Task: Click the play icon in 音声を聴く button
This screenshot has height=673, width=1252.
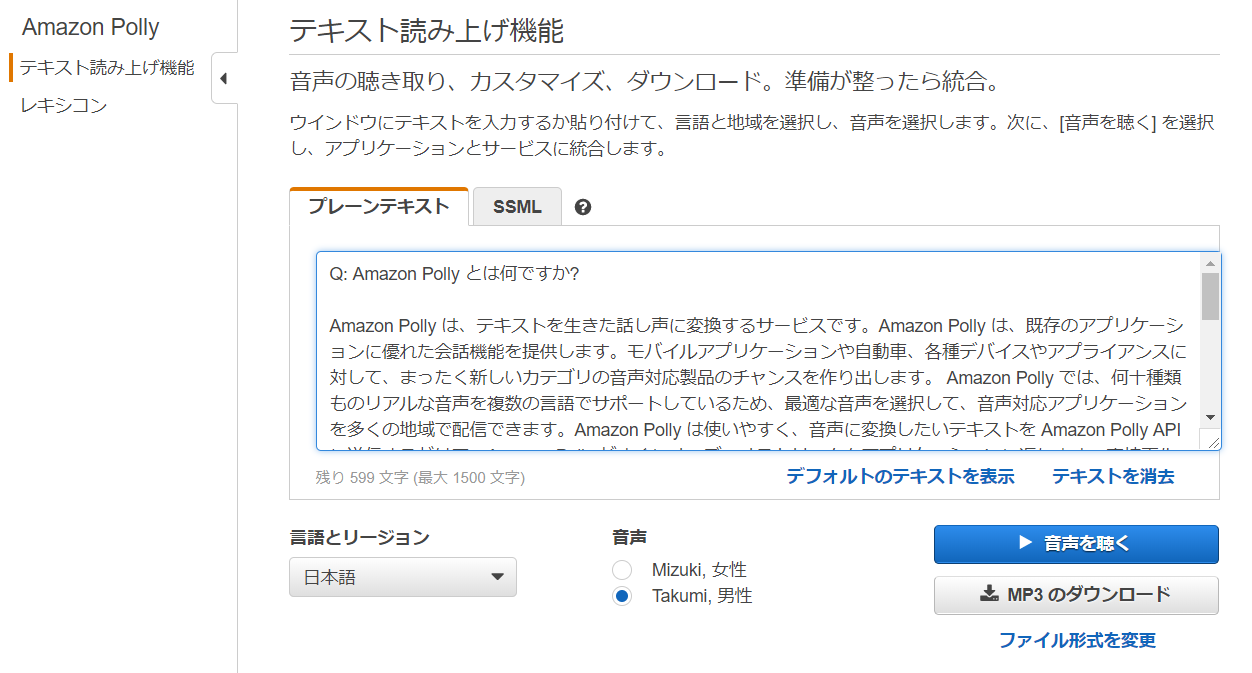Action: point(1024,543)
